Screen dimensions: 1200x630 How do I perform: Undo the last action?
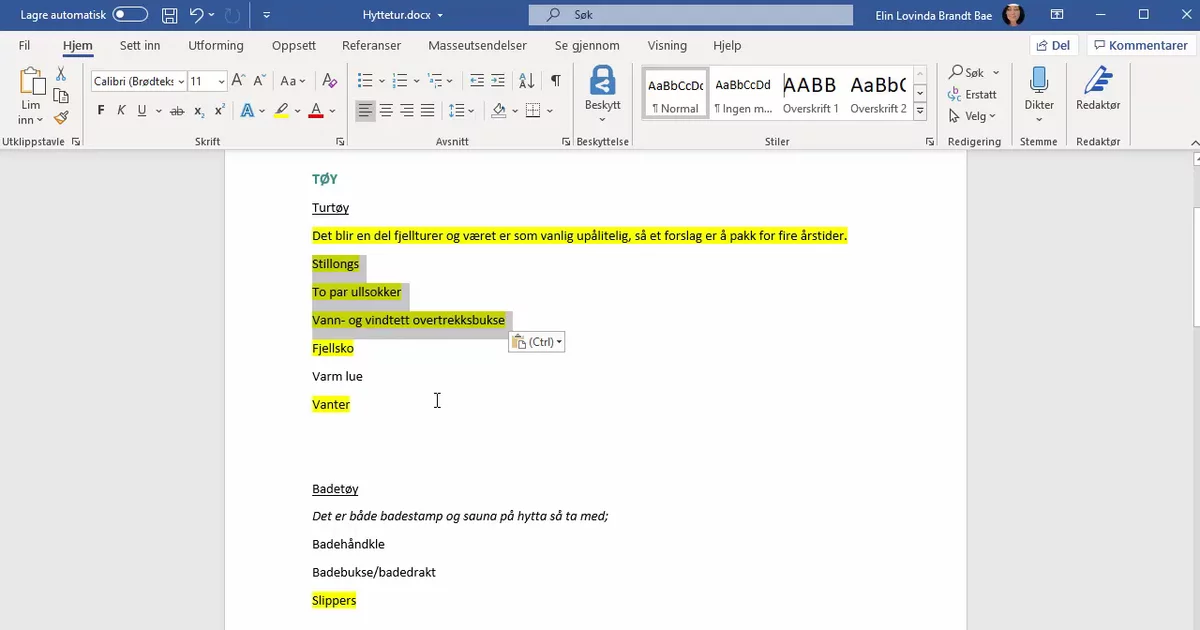click(196, 16)
